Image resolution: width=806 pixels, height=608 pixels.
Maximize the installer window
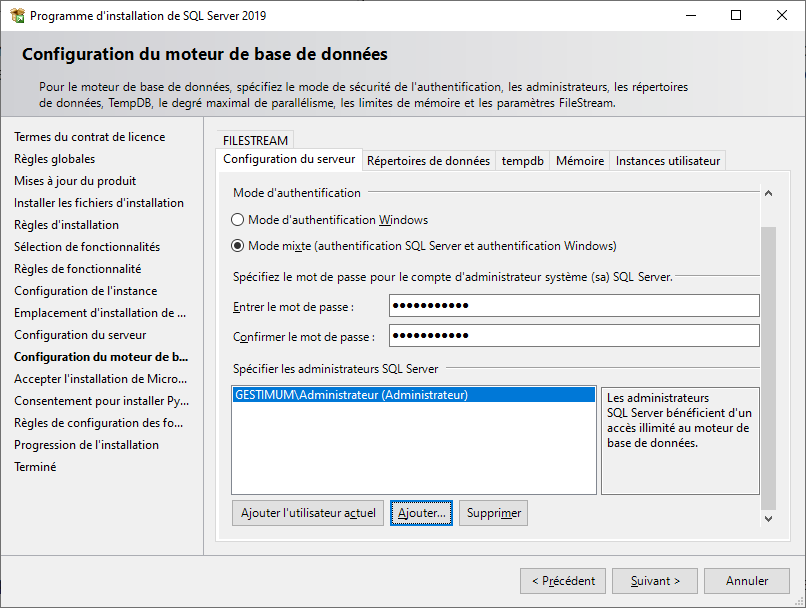736,15
